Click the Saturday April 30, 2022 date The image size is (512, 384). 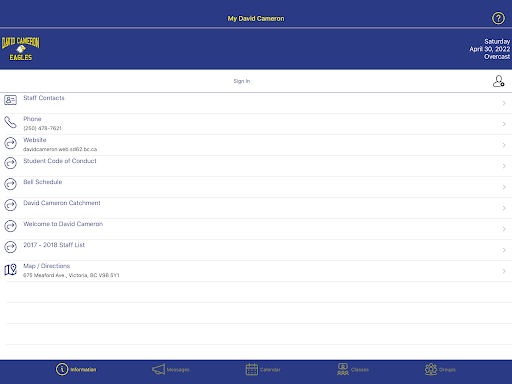click(490, 45)
